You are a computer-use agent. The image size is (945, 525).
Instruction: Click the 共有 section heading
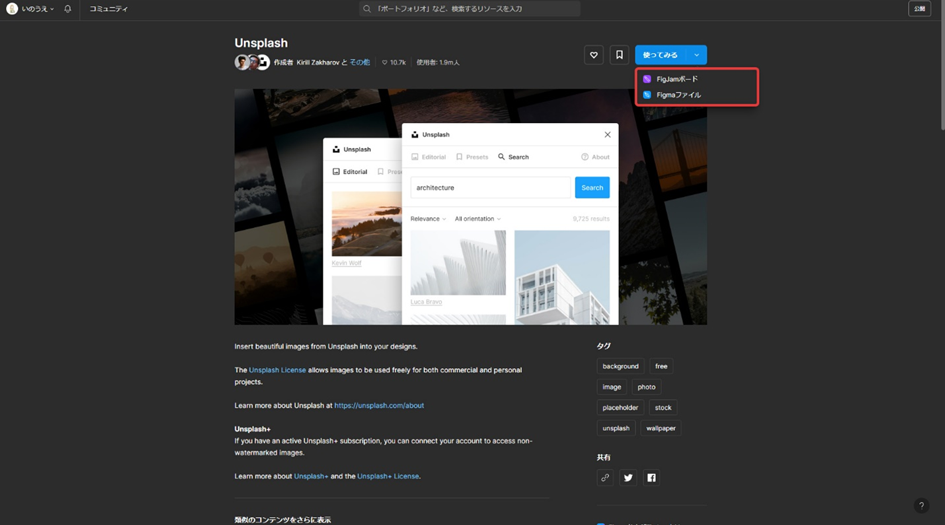pyautogui.click(x=603, y=457)
